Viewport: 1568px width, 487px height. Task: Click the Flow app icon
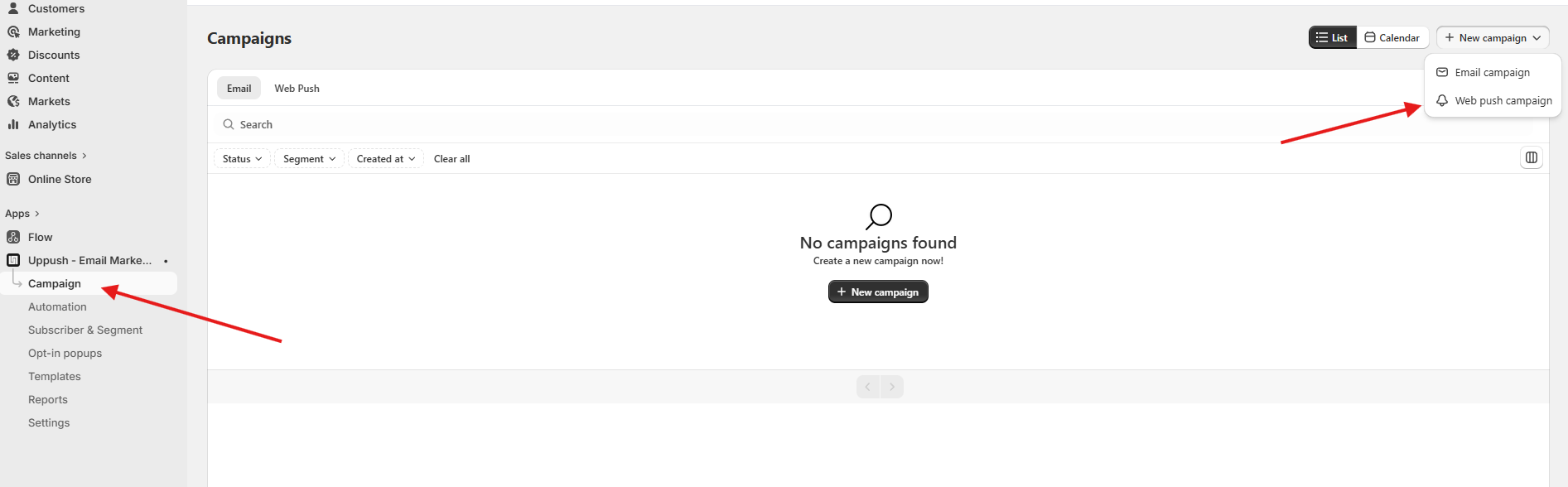click(x=13, y=237)
